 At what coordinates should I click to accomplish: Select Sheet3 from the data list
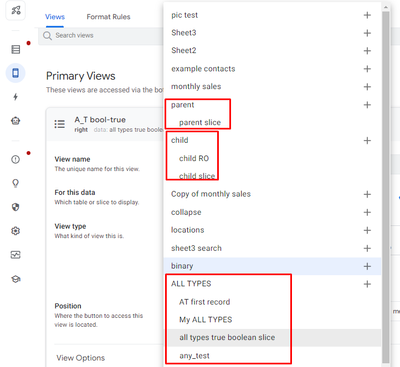tap(184, 33)
